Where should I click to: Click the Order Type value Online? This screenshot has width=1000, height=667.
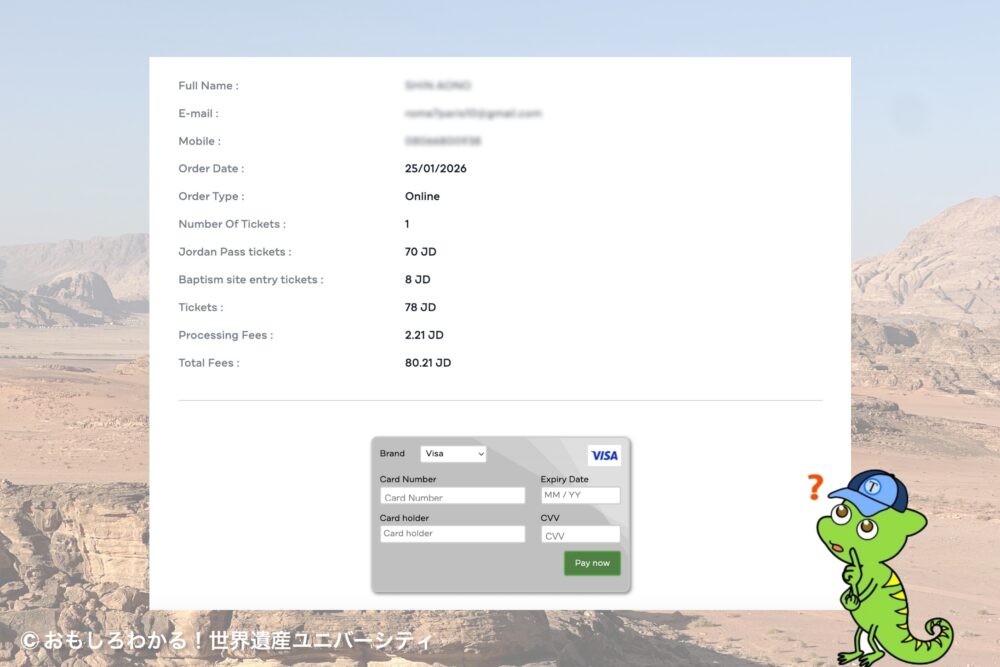(x=422, y=197)
